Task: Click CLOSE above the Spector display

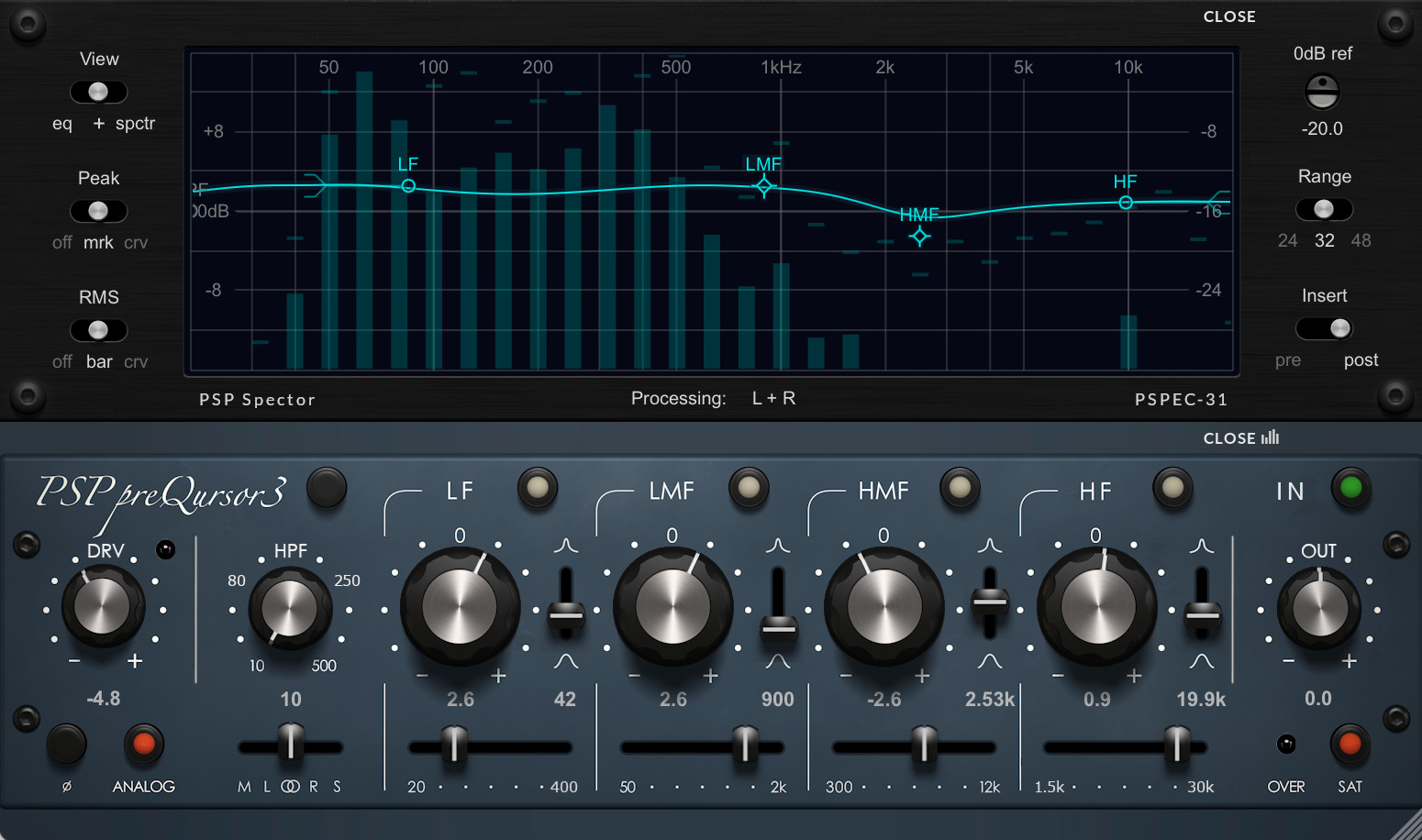Action: [x=1229, y=16]
